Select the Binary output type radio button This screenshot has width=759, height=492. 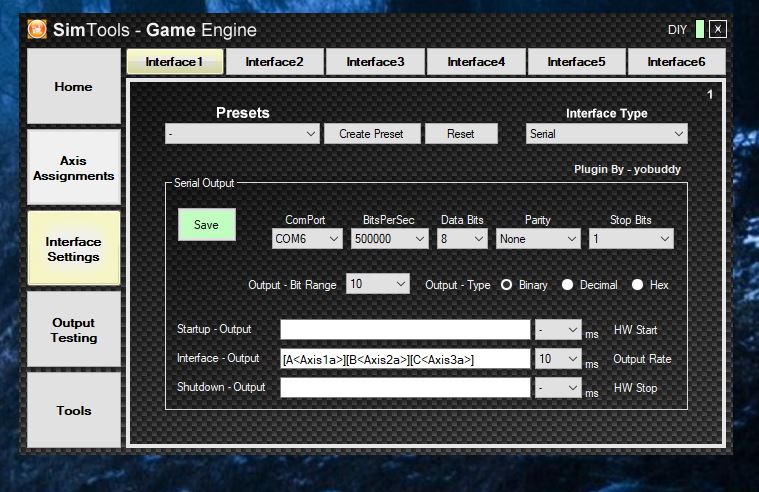(x=507, y=285)
